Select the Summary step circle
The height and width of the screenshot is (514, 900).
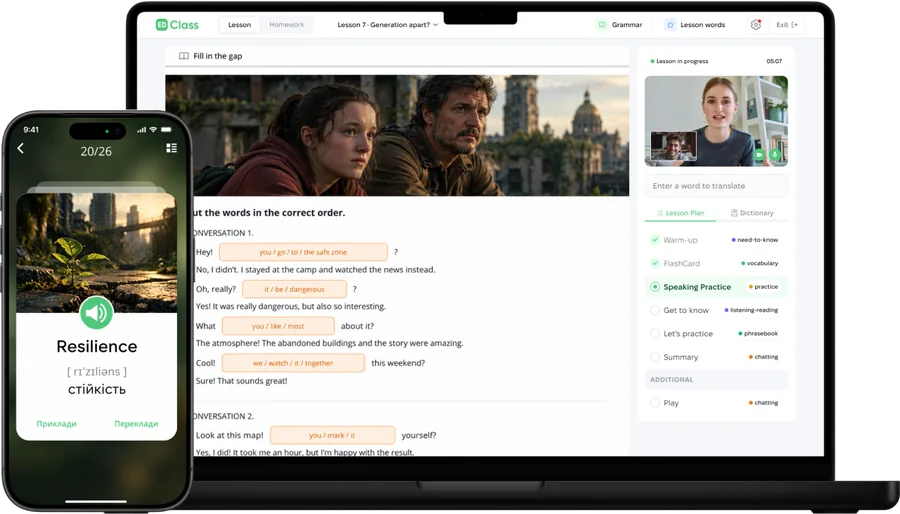(655, 357)
